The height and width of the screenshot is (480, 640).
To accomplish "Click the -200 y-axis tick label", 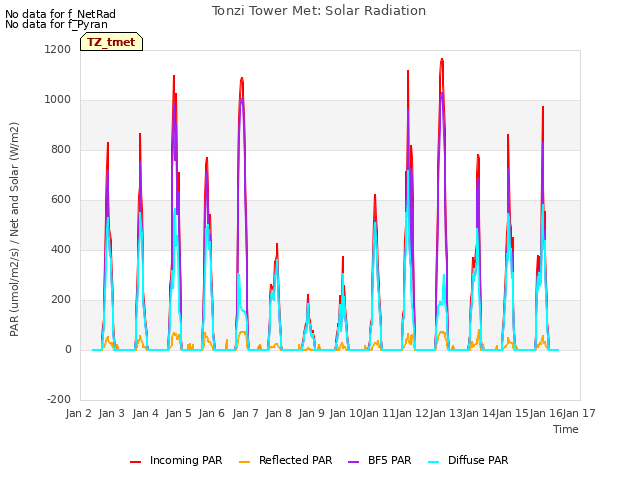I will (x=59, y=399).
